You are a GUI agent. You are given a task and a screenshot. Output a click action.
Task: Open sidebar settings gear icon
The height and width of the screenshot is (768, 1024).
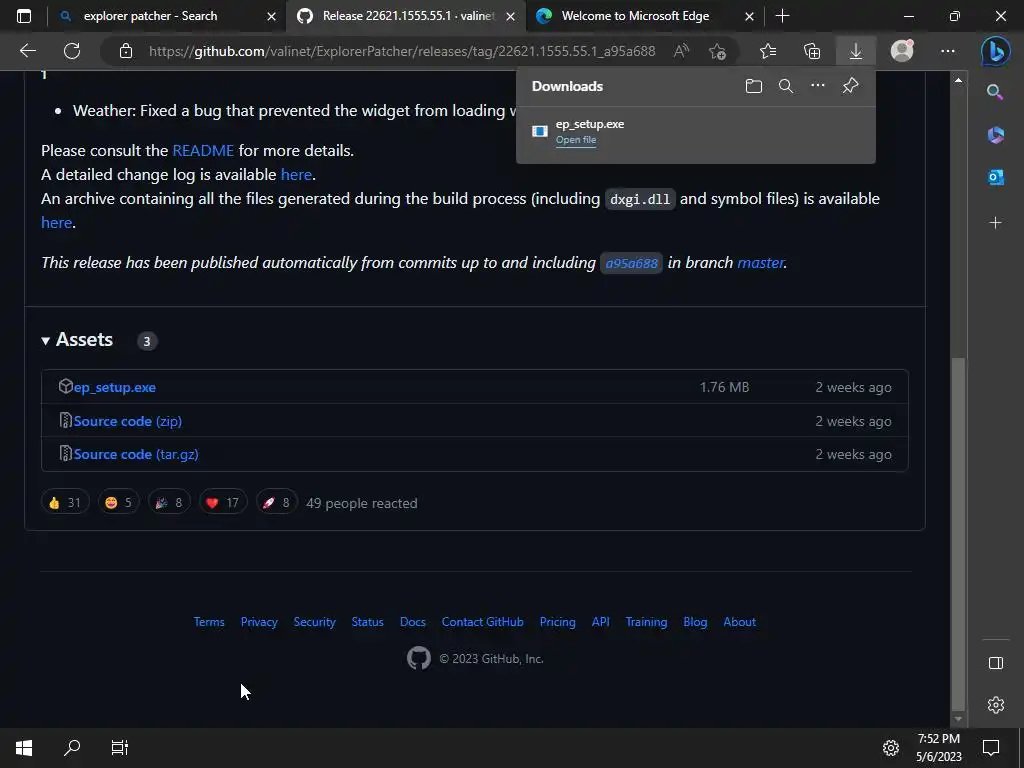[995, 705]
